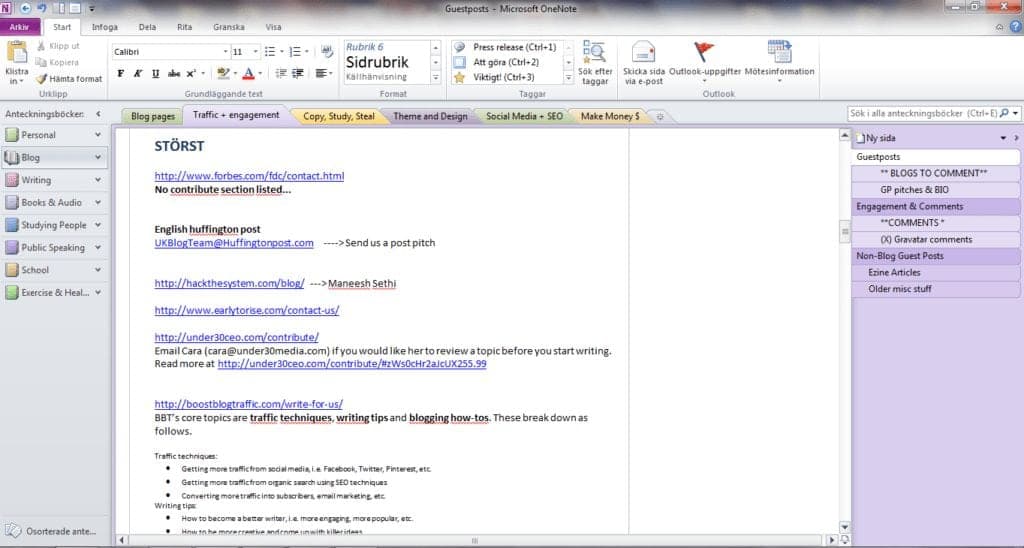
Task: Toggle full page view in quick access toolbar
Action: 75,8
